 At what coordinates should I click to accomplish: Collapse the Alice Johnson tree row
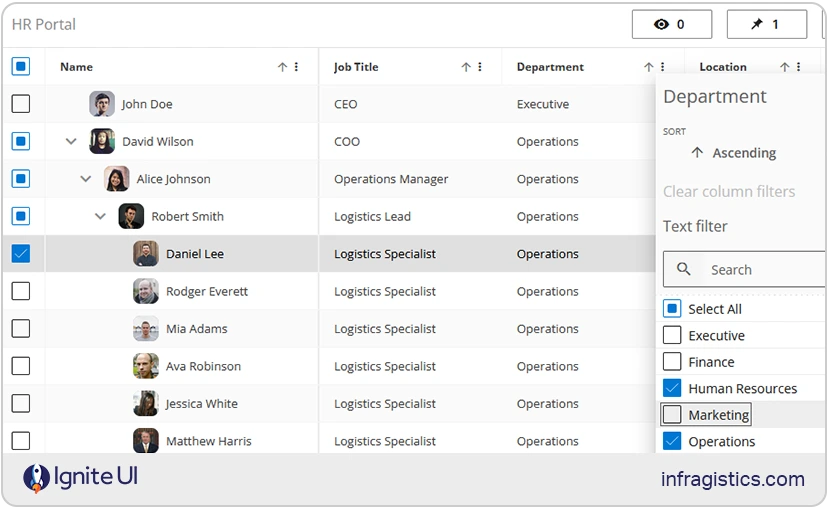[x=86, y=179]
